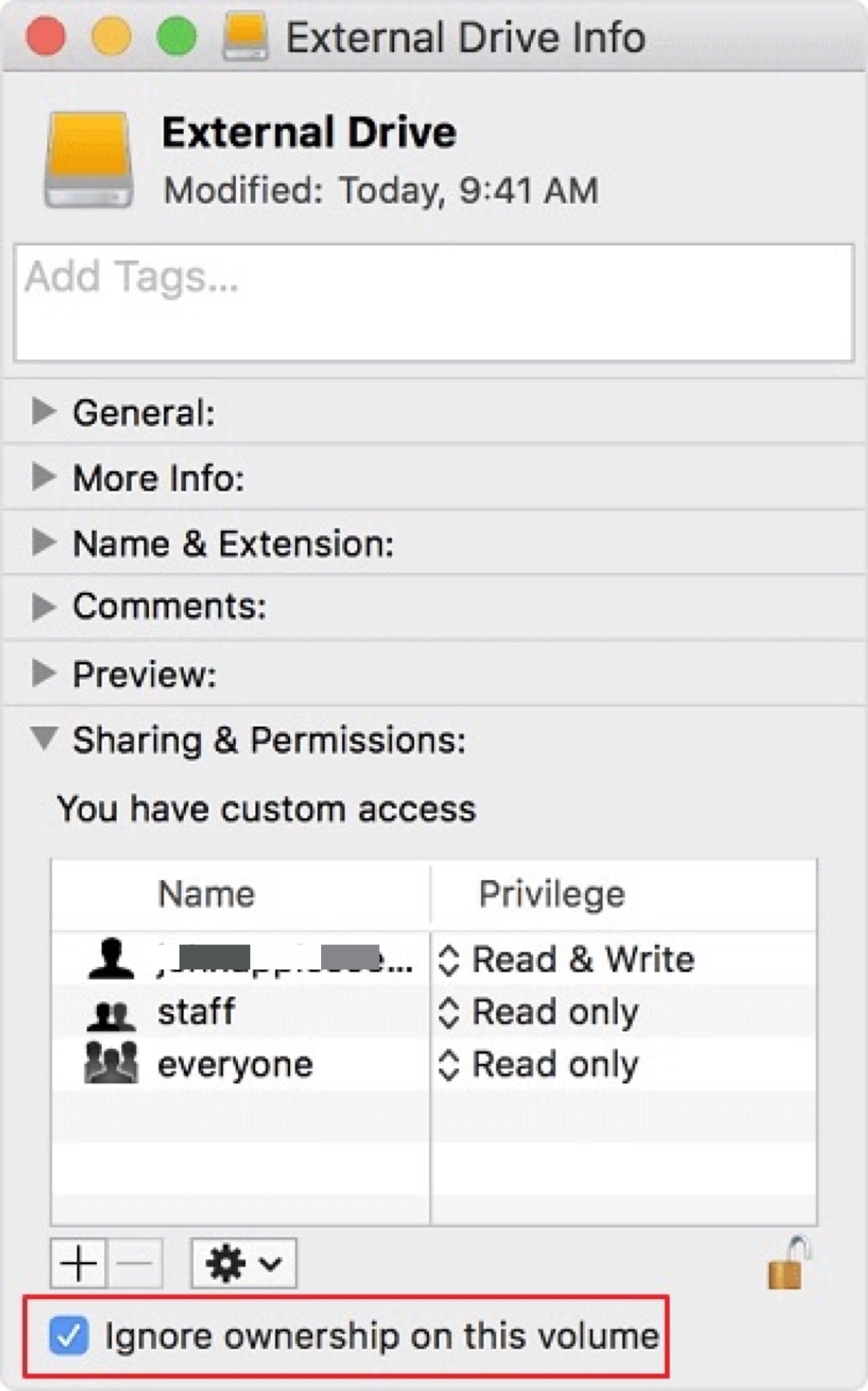Expand the More Info section
The width and height of the screenshot is (868, 1391).
coord(43,477)
